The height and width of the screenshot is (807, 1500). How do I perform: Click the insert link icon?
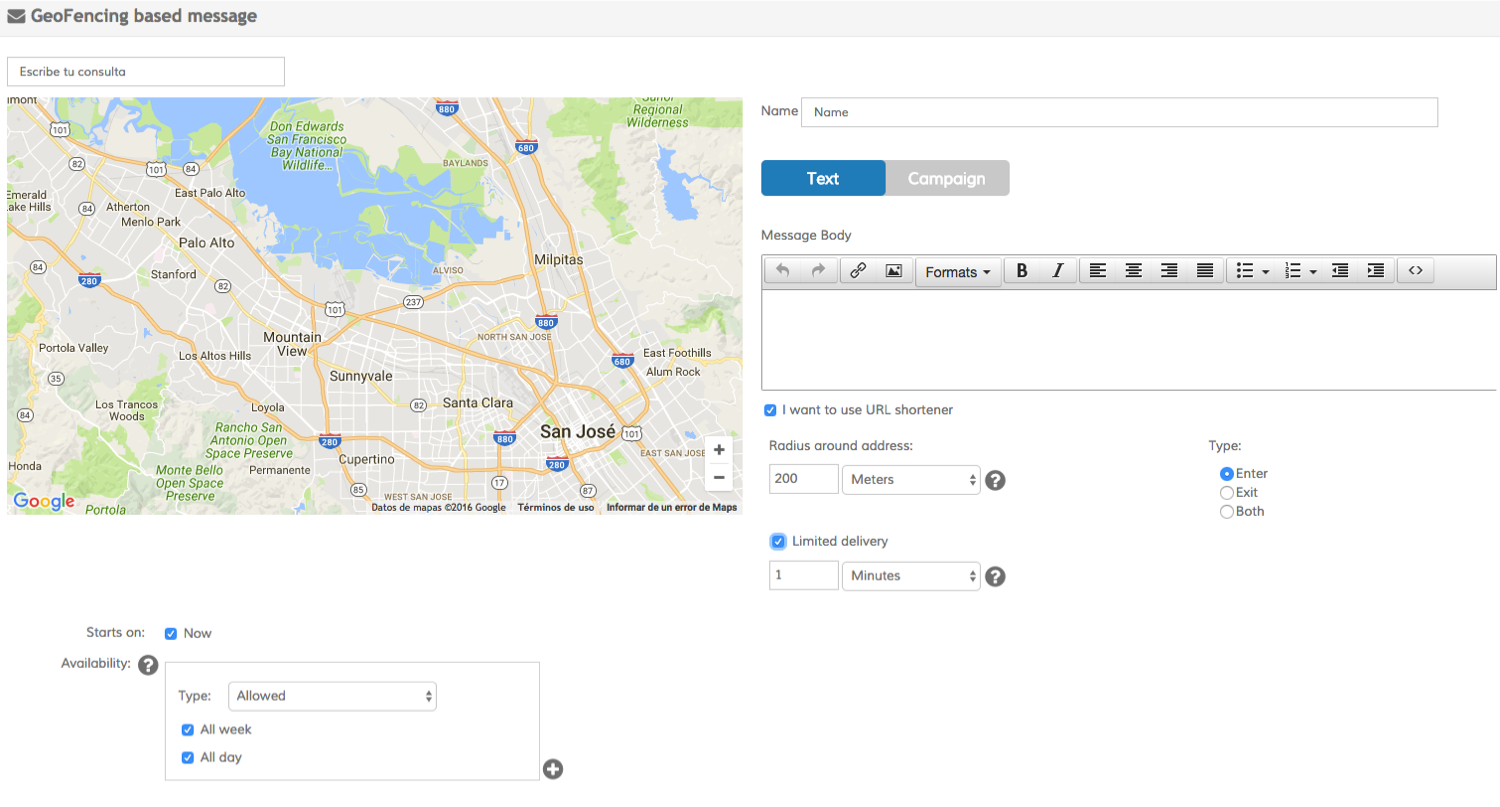point(857,271)
